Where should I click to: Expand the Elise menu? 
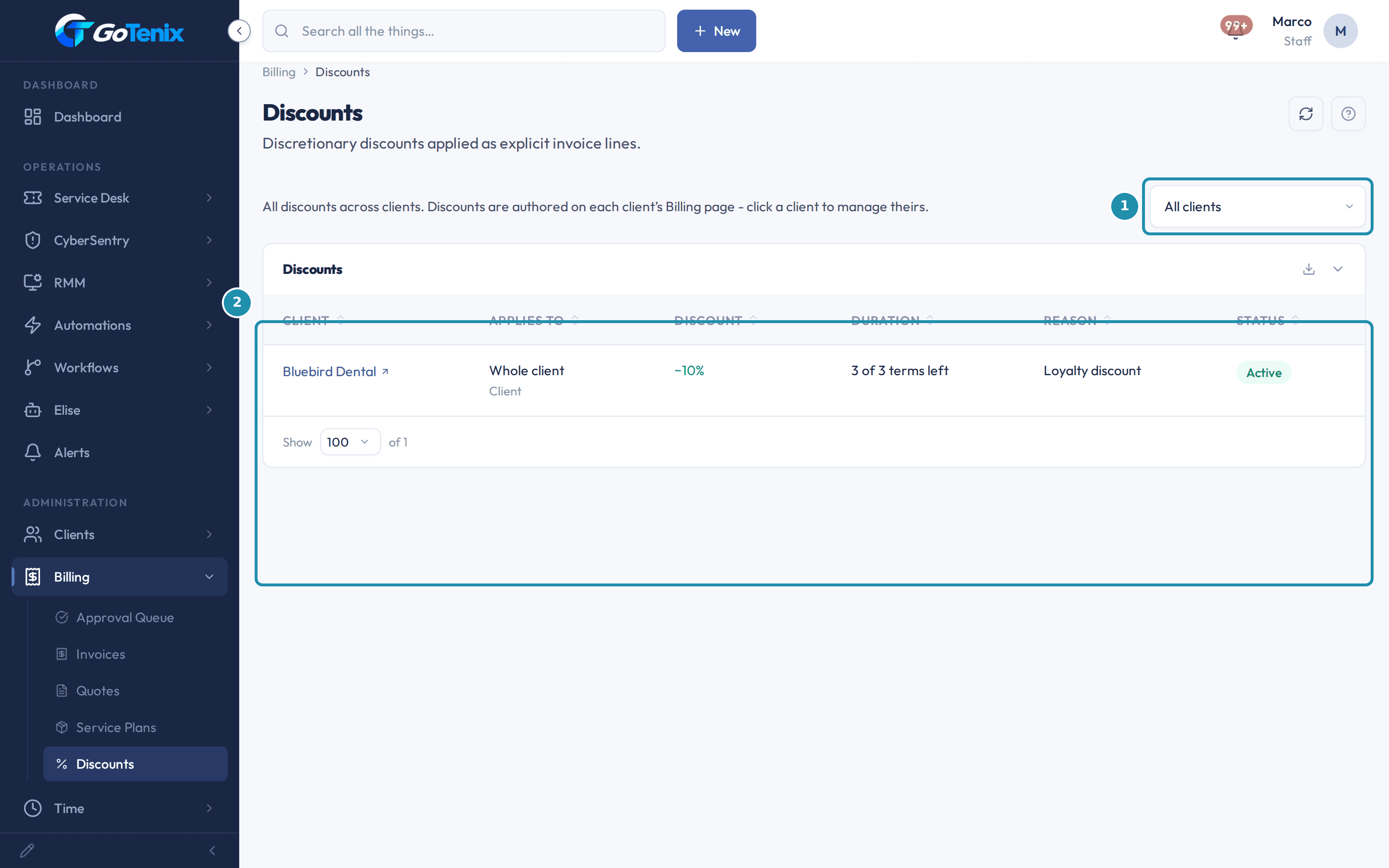pos(120,410)
